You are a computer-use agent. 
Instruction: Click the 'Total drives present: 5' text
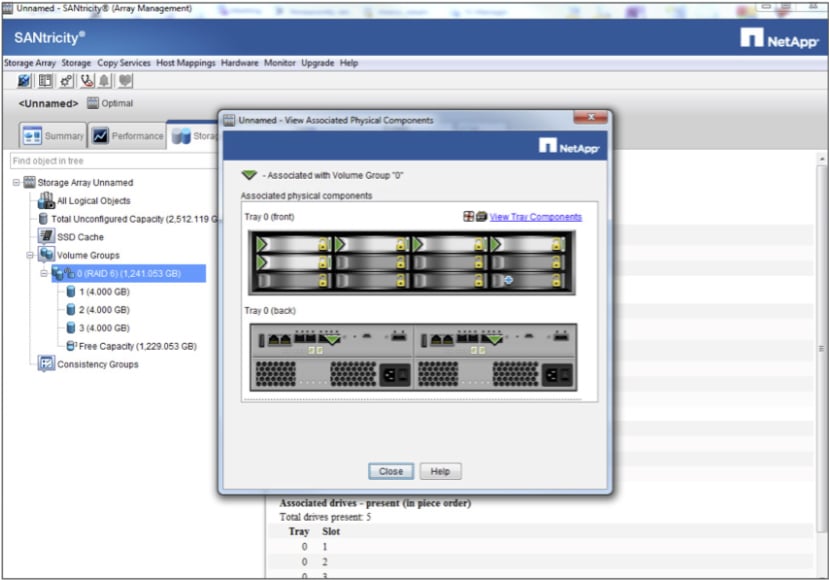pyautogui.click(x=325, y=517)
